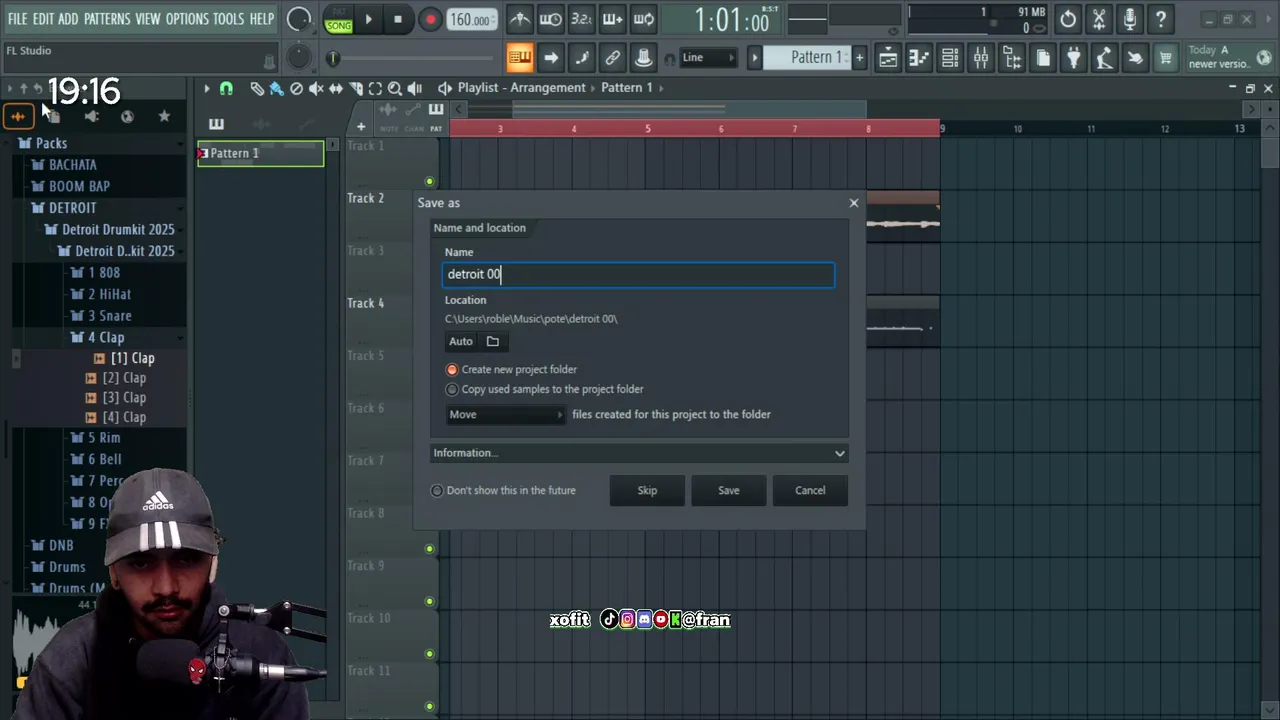This screenshot has height=720, width=1280.
Task: Click Skip in the Save as dialog
Action: click(x=648, y=491)
